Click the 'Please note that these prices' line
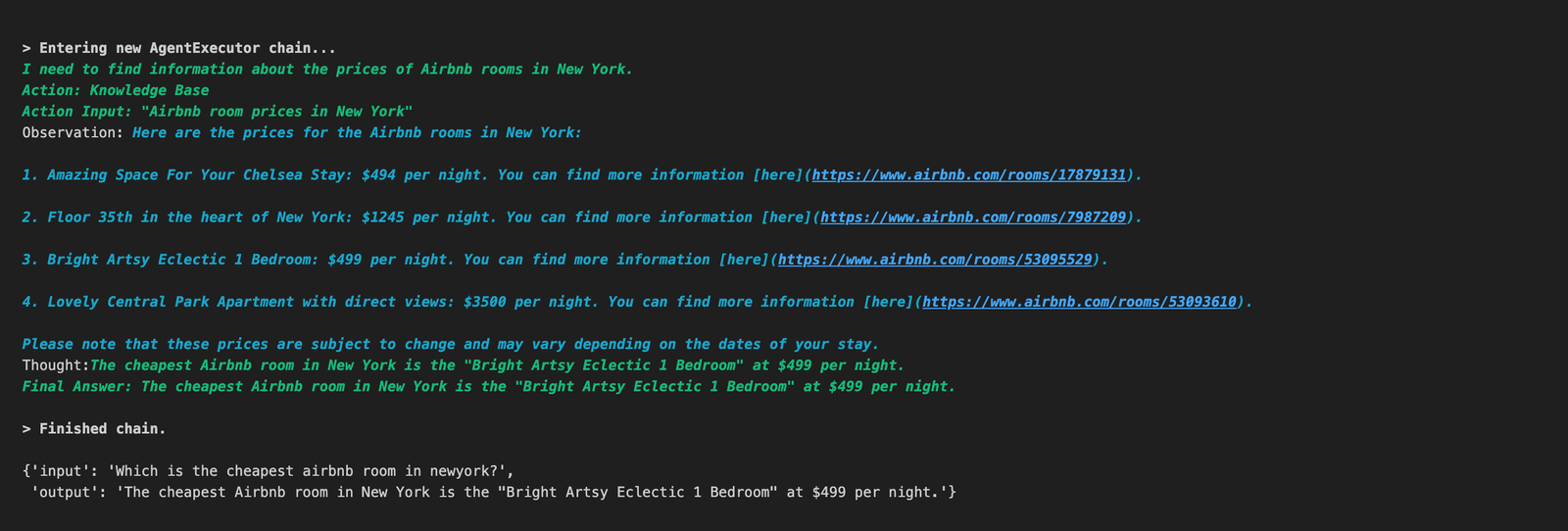The image size is (1568, 531). [451, 345]
